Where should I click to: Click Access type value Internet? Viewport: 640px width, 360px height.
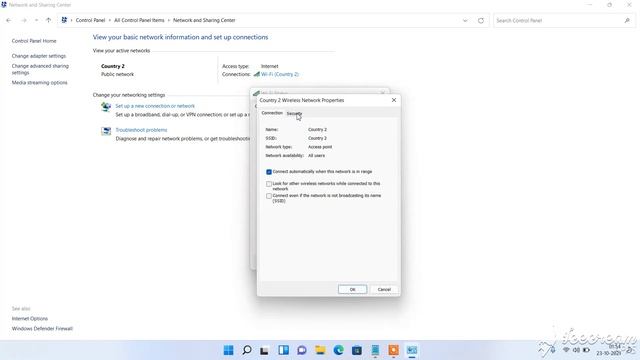(270, 66)
